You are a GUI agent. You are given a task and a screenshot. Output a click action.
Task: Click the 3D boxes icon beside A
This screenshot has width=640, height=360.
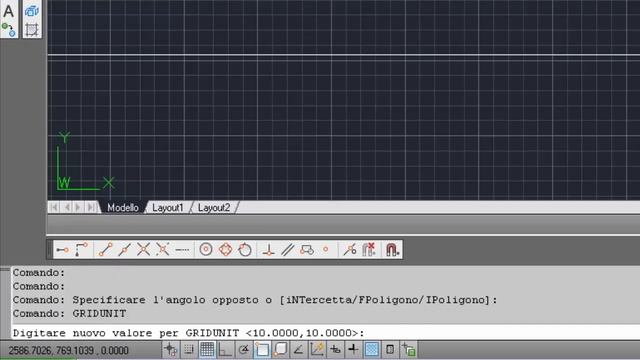[x=32, y=11]
